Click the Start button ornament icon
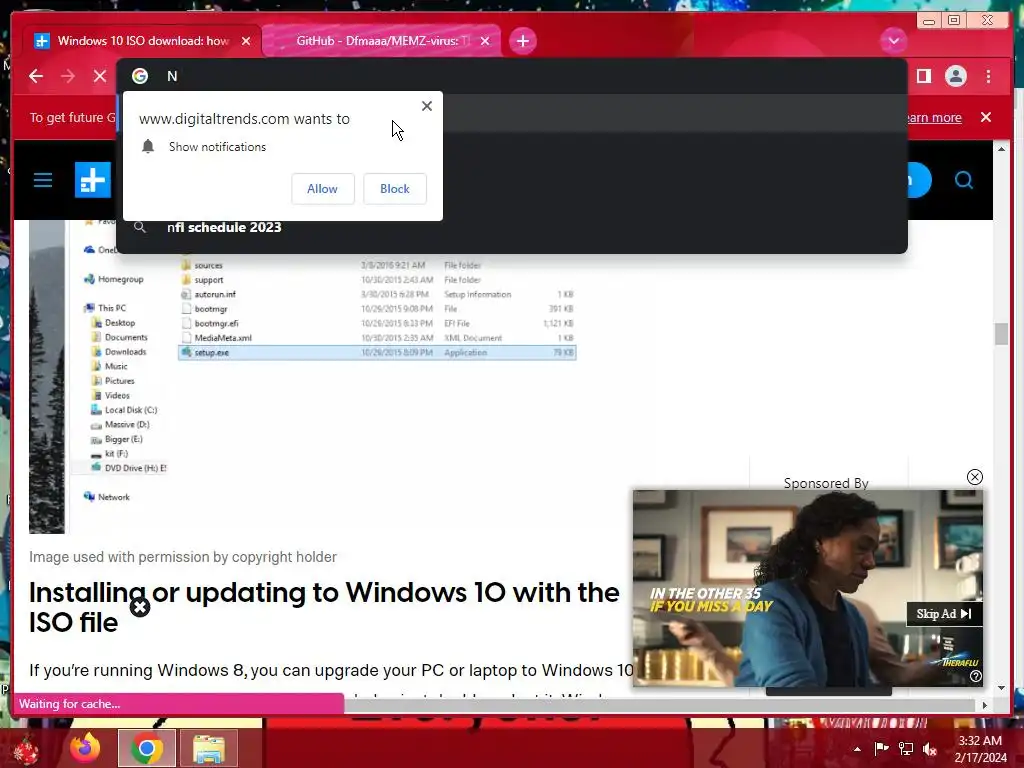1024x768 pixels. 26,750
